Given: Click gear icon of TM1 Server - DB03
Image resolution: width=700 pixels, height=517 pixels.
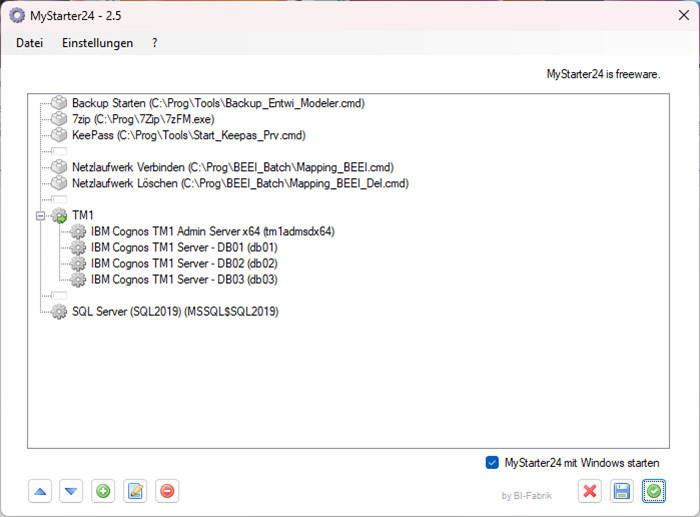Looking at the screenshot, I should point(78,279).
